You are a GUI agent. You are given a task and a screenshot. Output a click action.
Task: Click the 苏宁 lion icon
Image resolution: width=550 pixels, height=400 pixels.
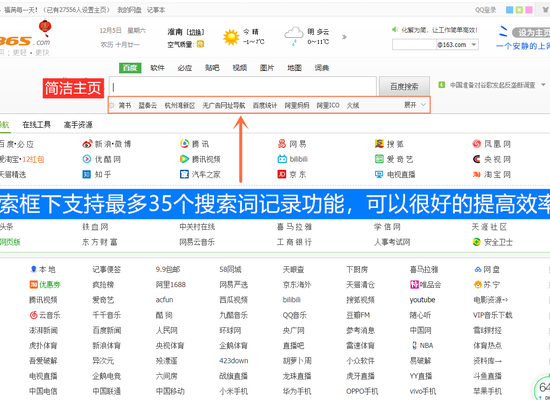coord(478,285)
